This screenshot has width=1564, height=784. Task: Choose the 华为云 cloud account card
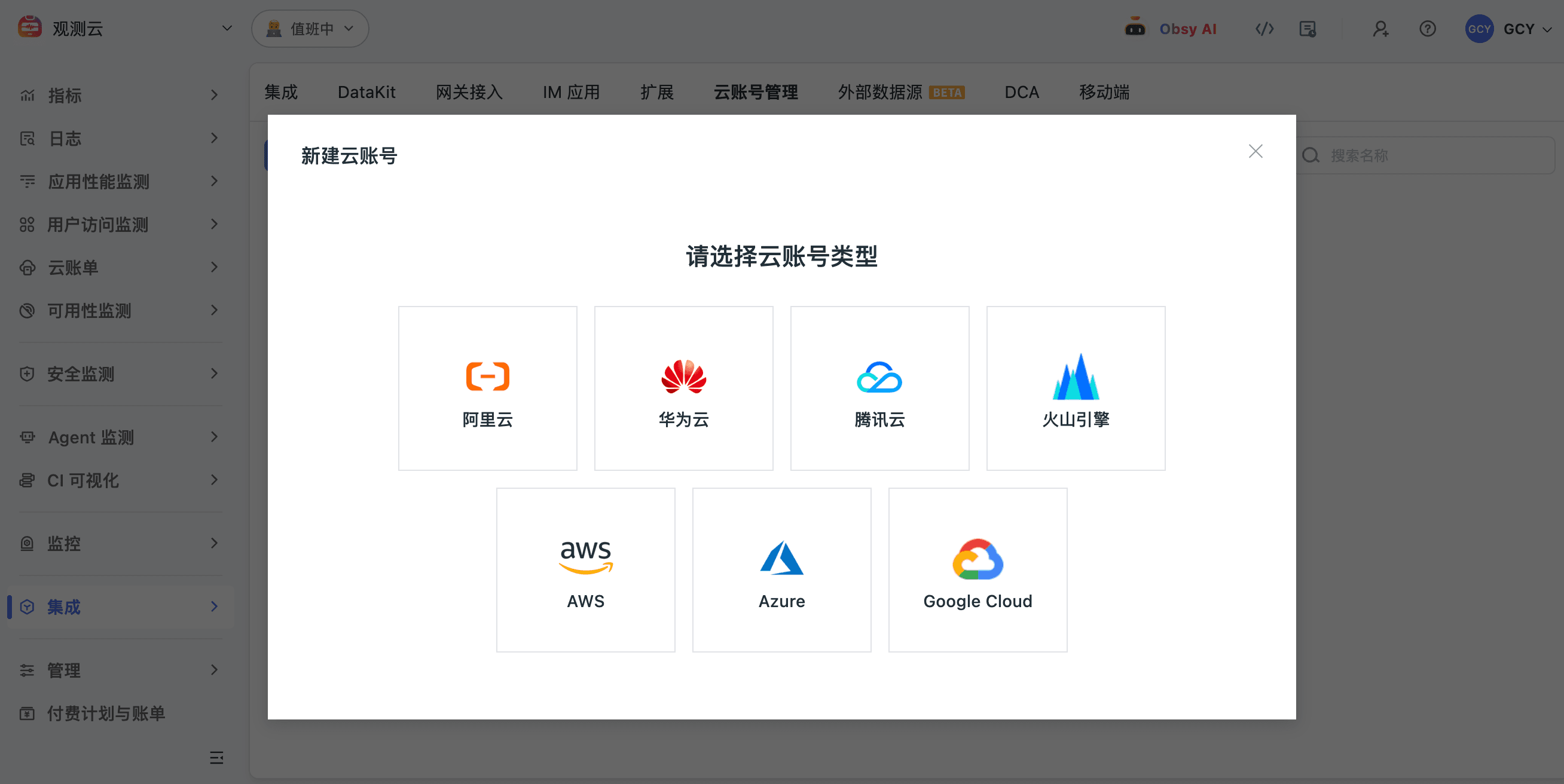(x=683, y=388)
